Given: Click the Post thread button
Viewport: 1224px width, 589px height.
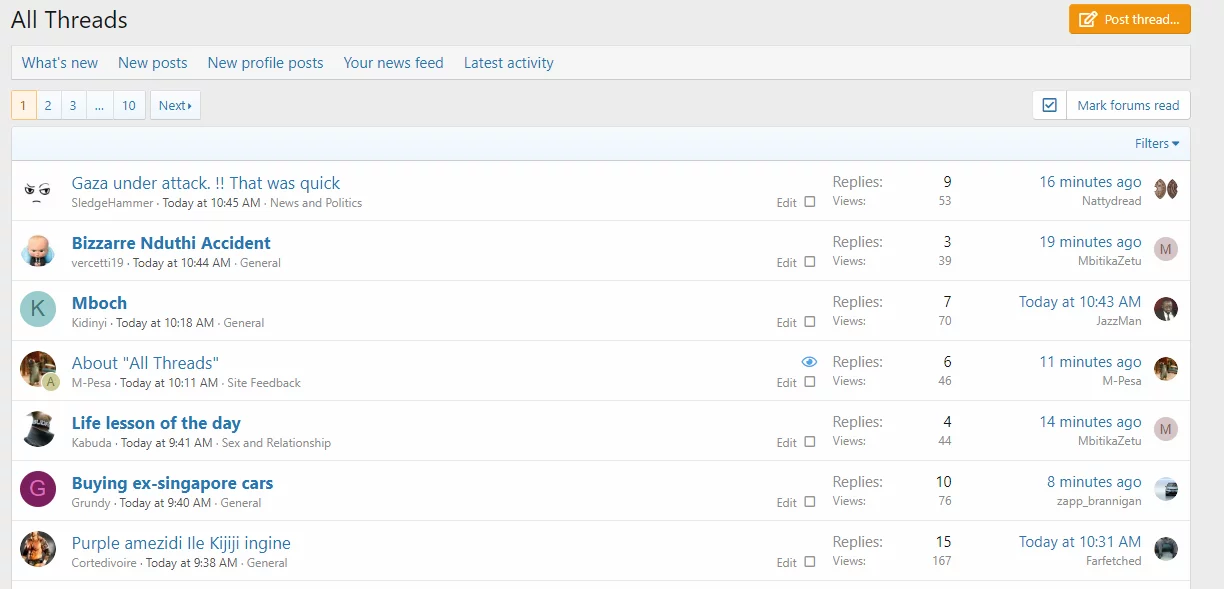Looking at the screenshot, I should tap(1129, 19).
